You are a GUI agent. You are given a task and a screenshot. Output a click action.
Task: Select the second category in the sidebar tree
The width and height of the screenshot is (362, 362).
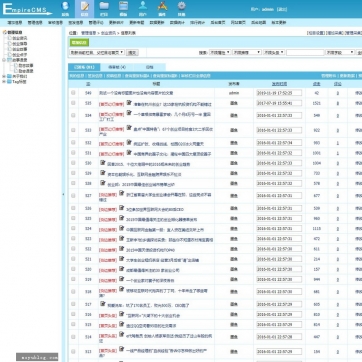pos(20,44)
